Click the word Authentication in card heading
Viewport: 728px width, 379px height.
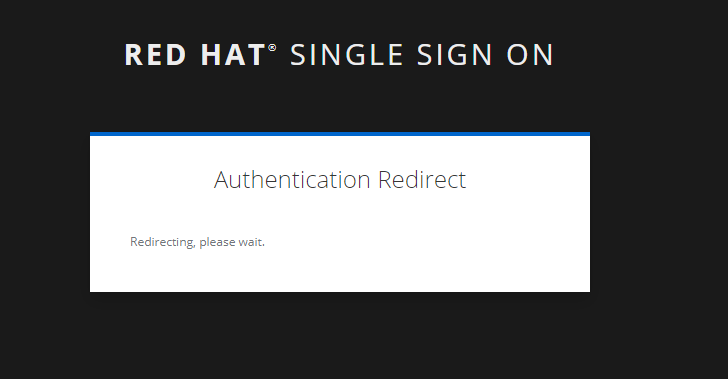tap(292, 180)
